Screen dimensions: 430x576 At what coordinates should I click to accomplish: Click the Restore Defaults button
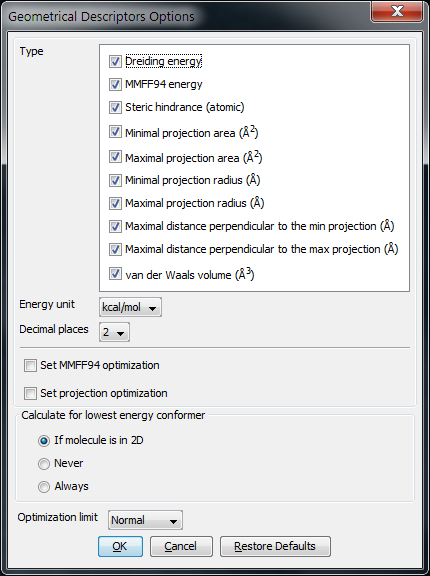(x=275, y=546)
